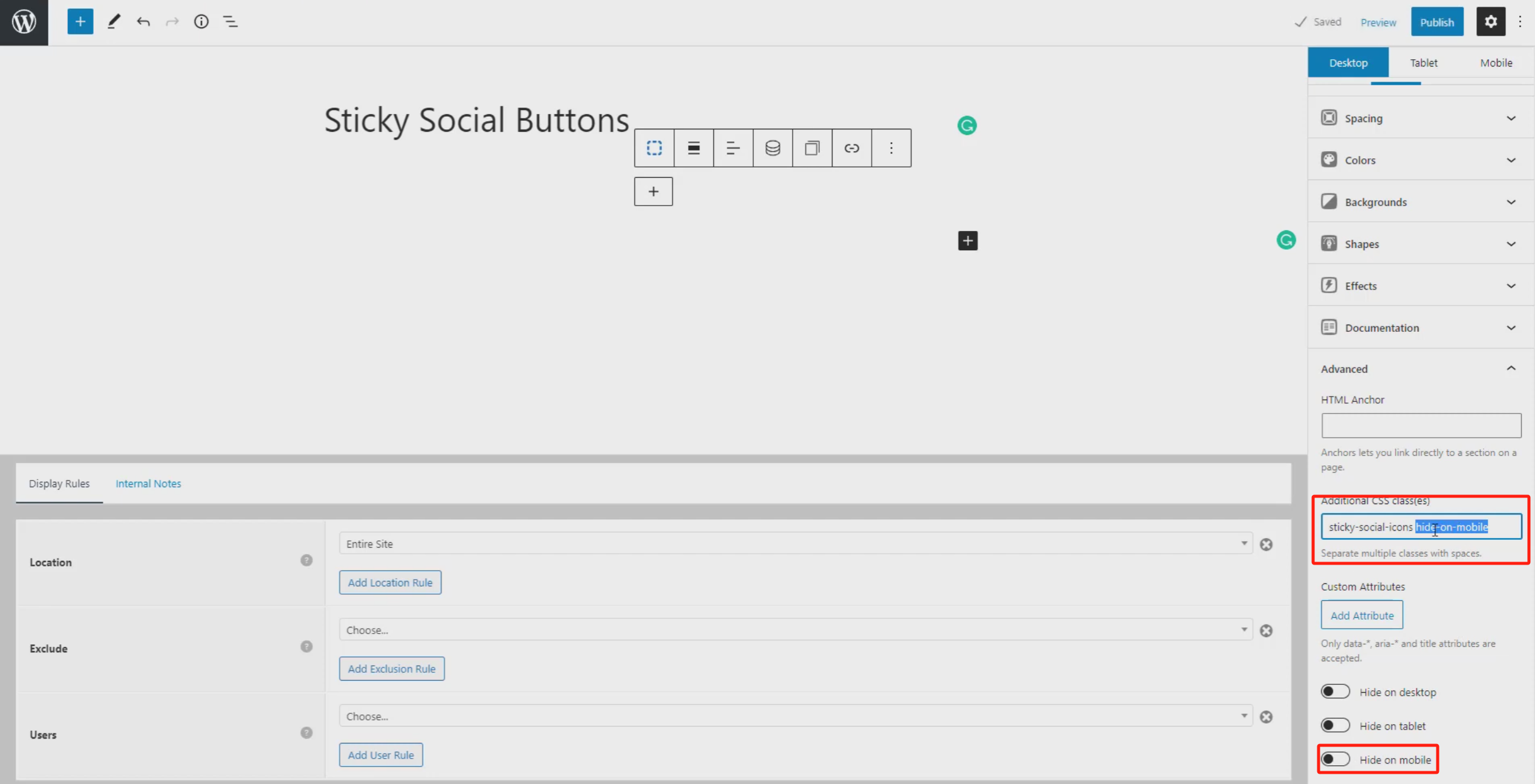Enable Hide on tablet
The image size is (1535, 784).
coord(1337,725)
